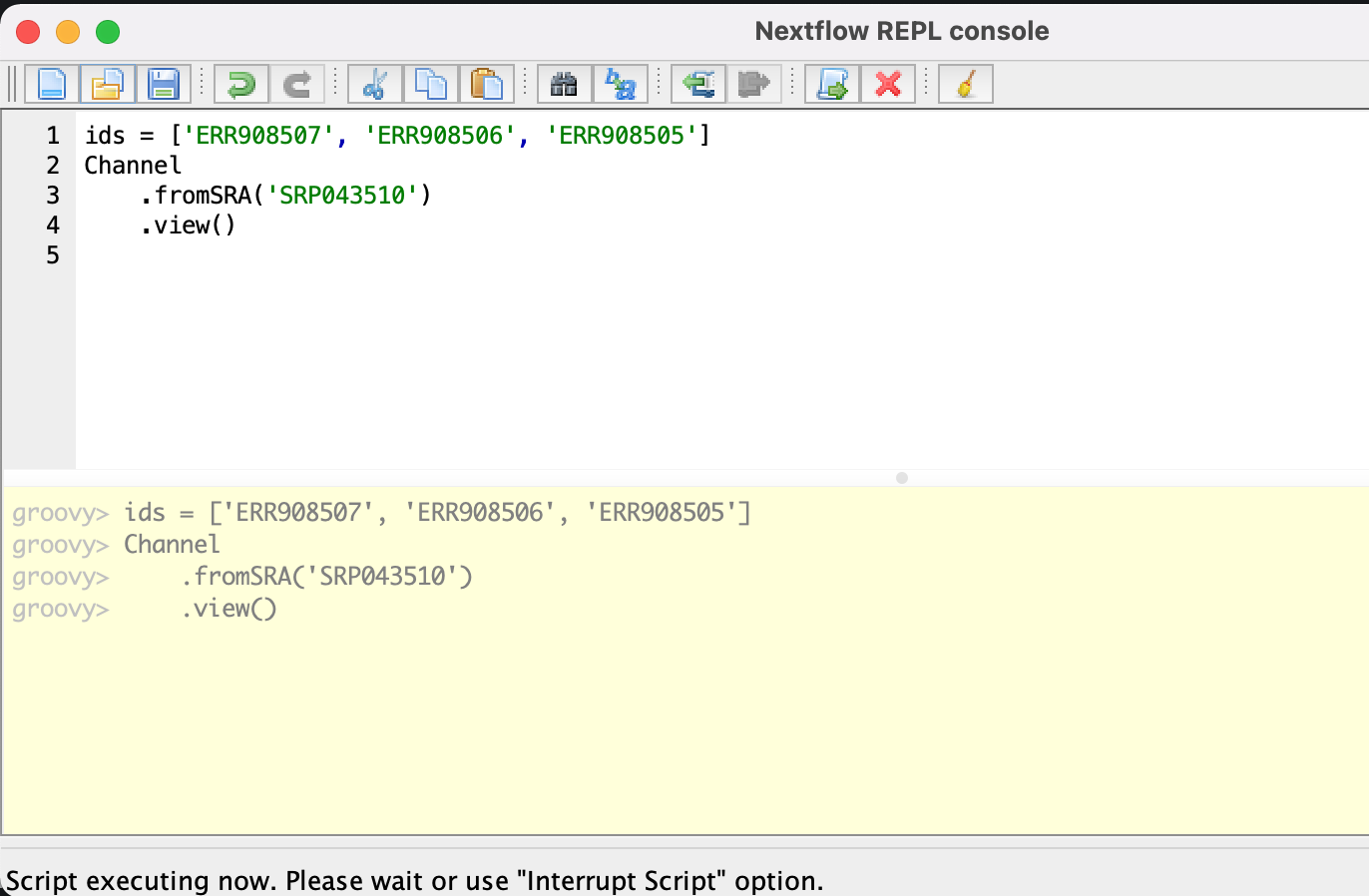Open Find with binoculars icon
Screen dimensions: 1369x896
(564, 84)
